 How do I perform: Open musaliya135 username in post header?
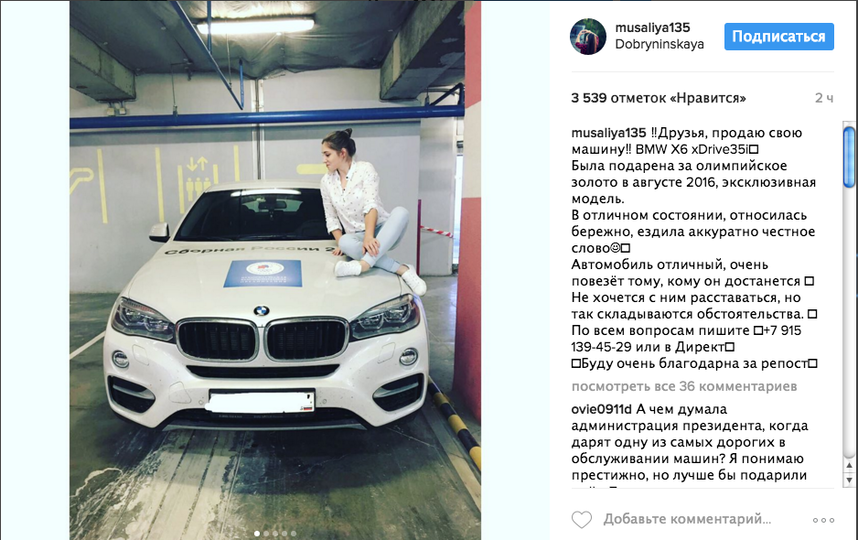(x=652, y=27)
